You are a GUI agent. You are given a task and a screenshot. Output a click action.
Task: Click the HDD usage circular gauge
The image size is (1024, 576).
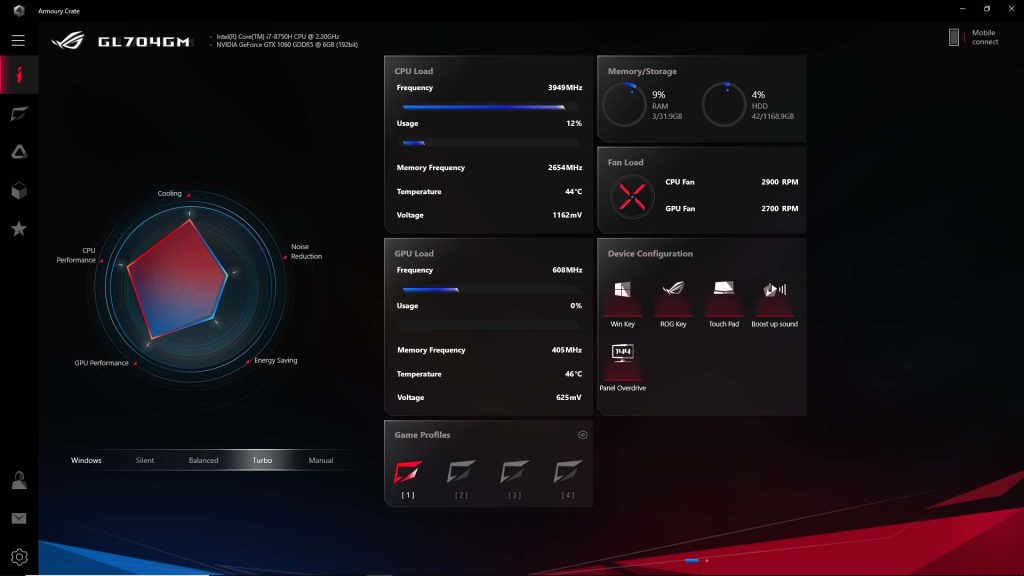pyautogui.click(x=724, y=104)
